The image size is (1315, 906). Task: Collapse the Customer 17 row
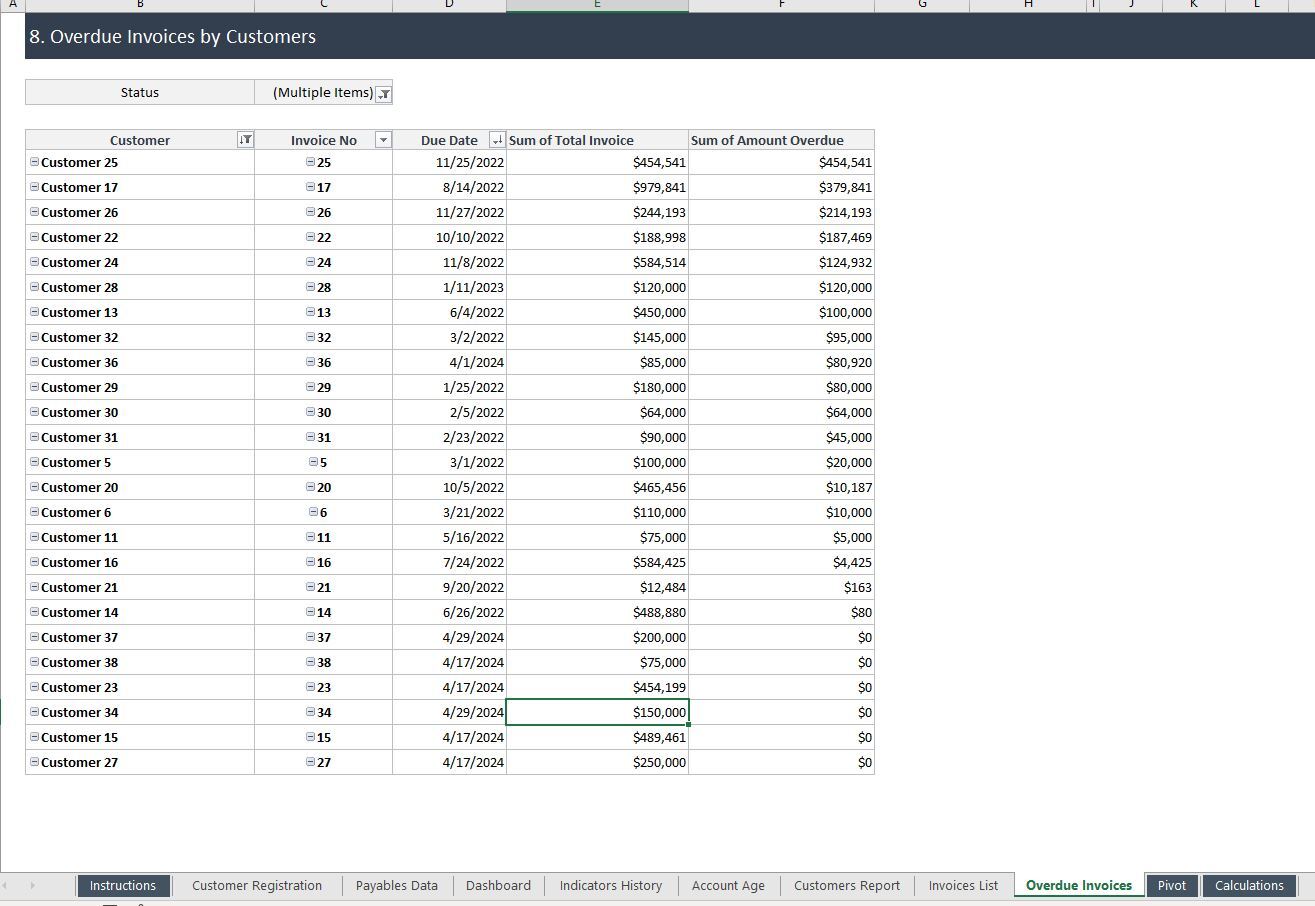click(x=34, y=187)
